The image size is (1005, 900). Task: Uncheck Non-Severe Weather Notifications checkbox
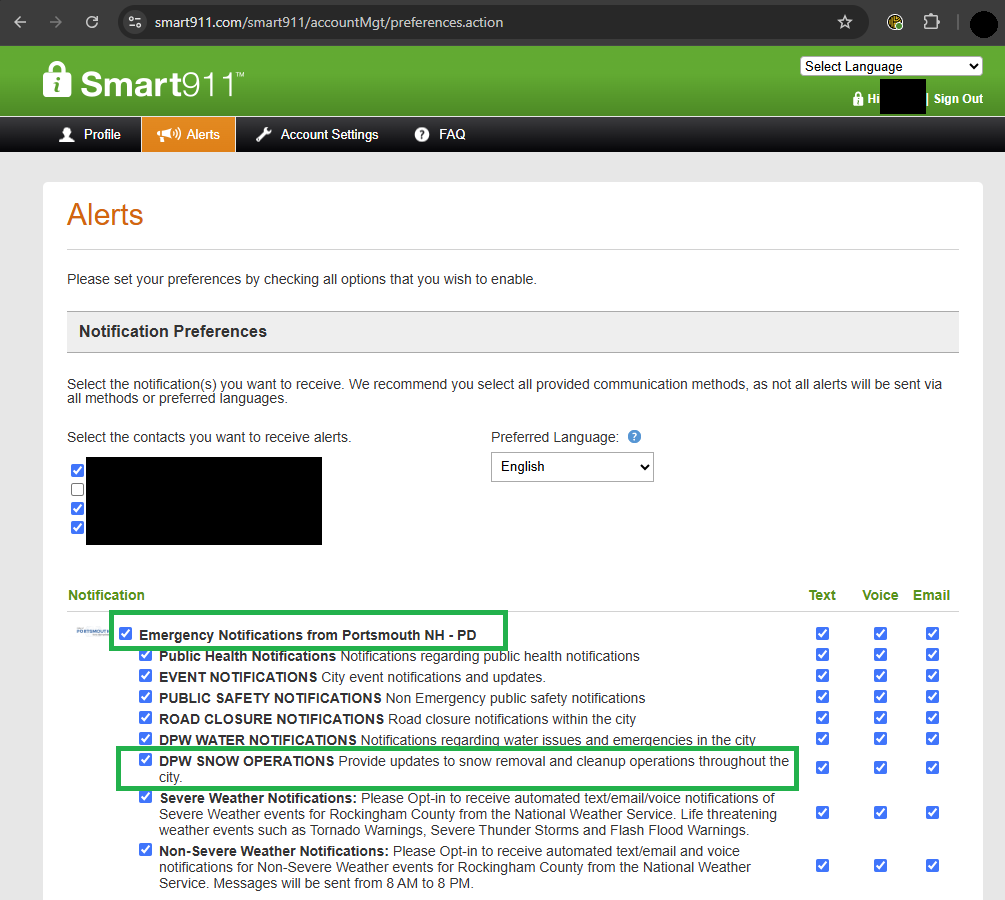tap(145, 850)
